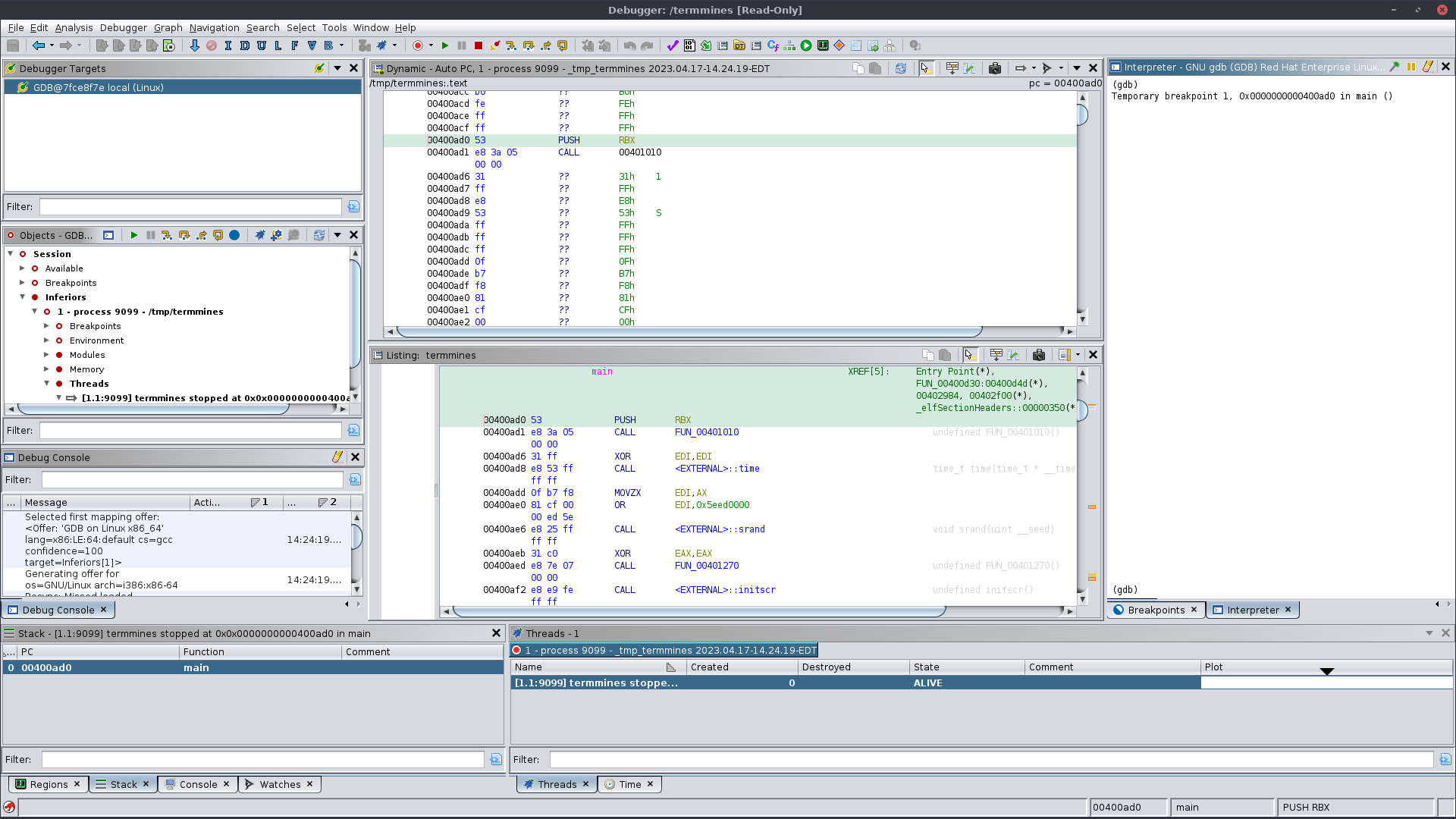This screenshot has width=1456, height=819.
Task: Click the red circle Record trace icon
Action: (419, 45)
